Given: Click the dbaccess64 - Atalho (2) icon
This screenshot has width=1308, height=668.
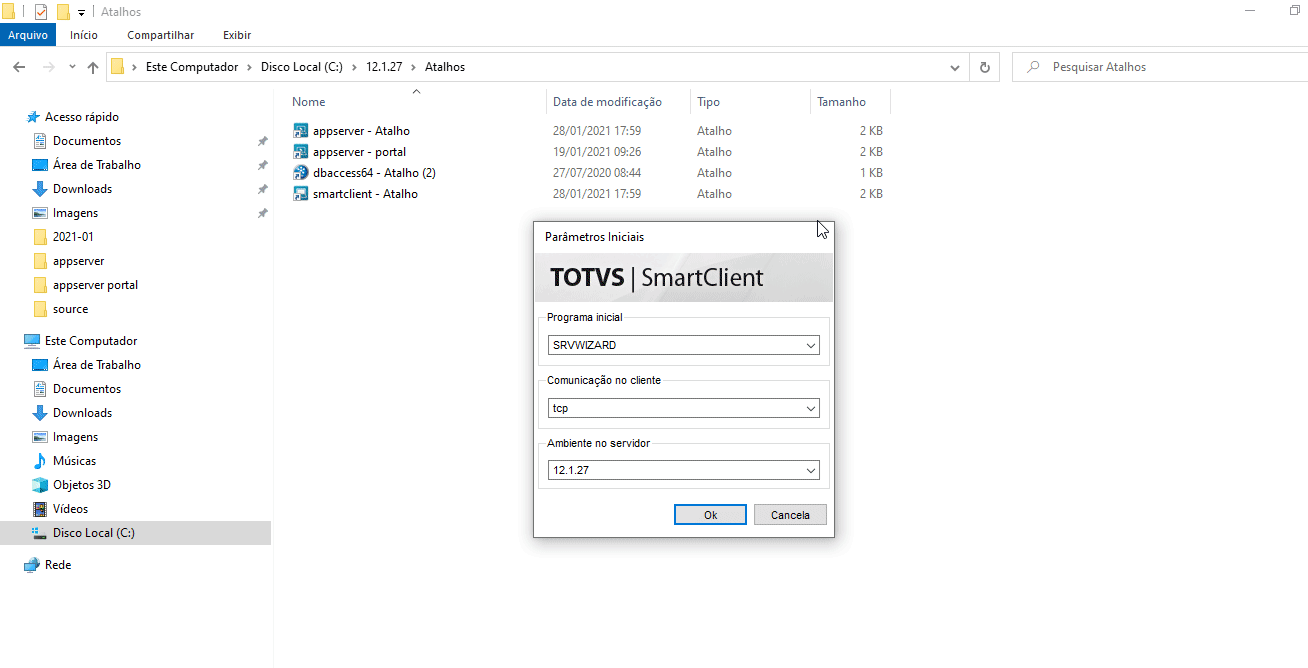Looking at the screenshot, I should pos(301,173).
